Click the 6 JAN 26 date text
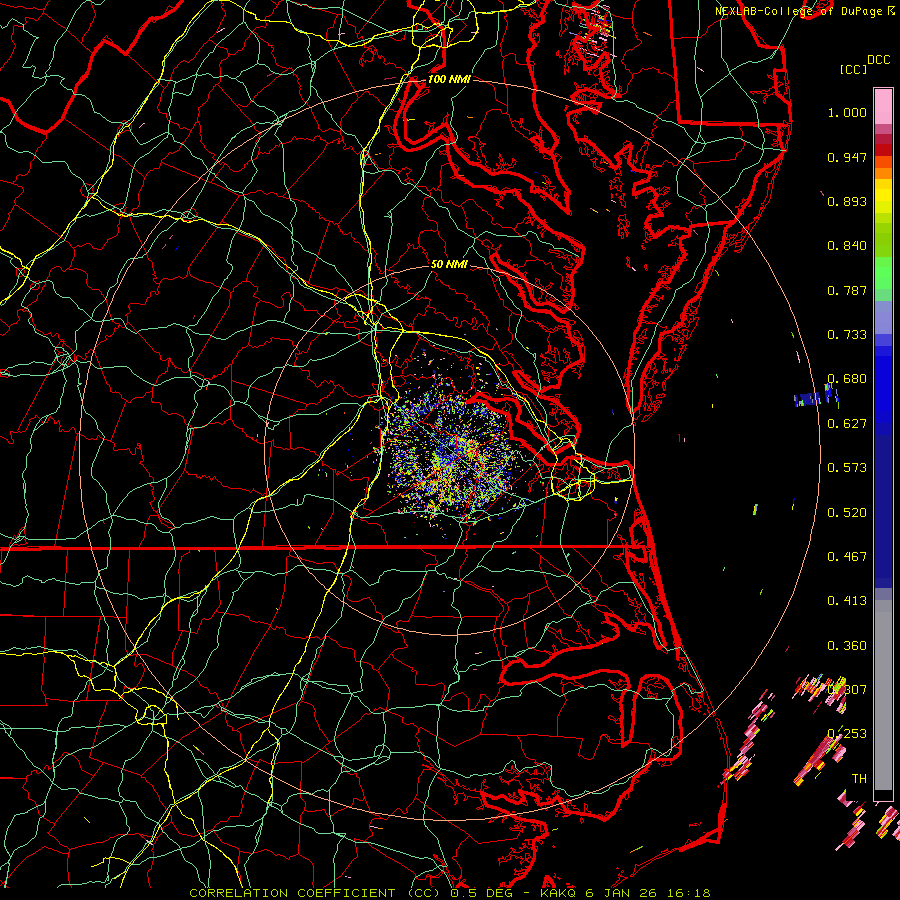The height and width of the screenshot is (900, 900). pyautogui.click(x=623, y=893)
